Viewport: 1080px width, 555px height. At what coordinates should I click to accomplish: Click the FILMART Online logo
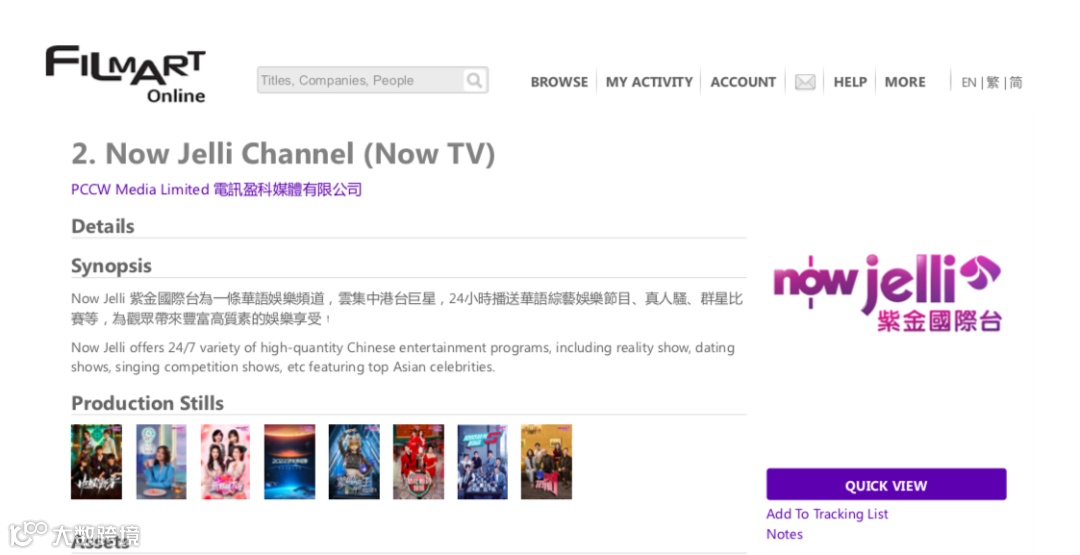pyautogui.click(x=125, y=74)
